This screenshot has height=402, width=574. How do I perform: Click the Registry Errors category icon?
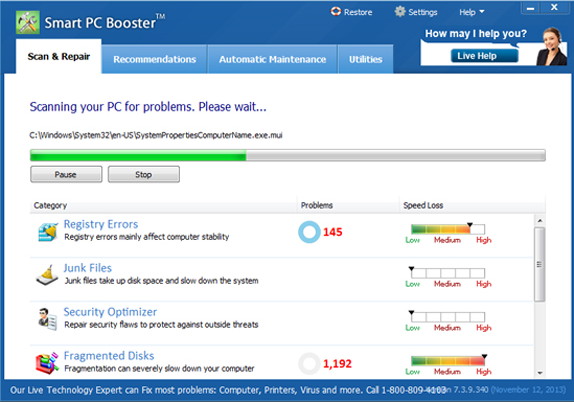pyautogui.click(x=48, y=232)
